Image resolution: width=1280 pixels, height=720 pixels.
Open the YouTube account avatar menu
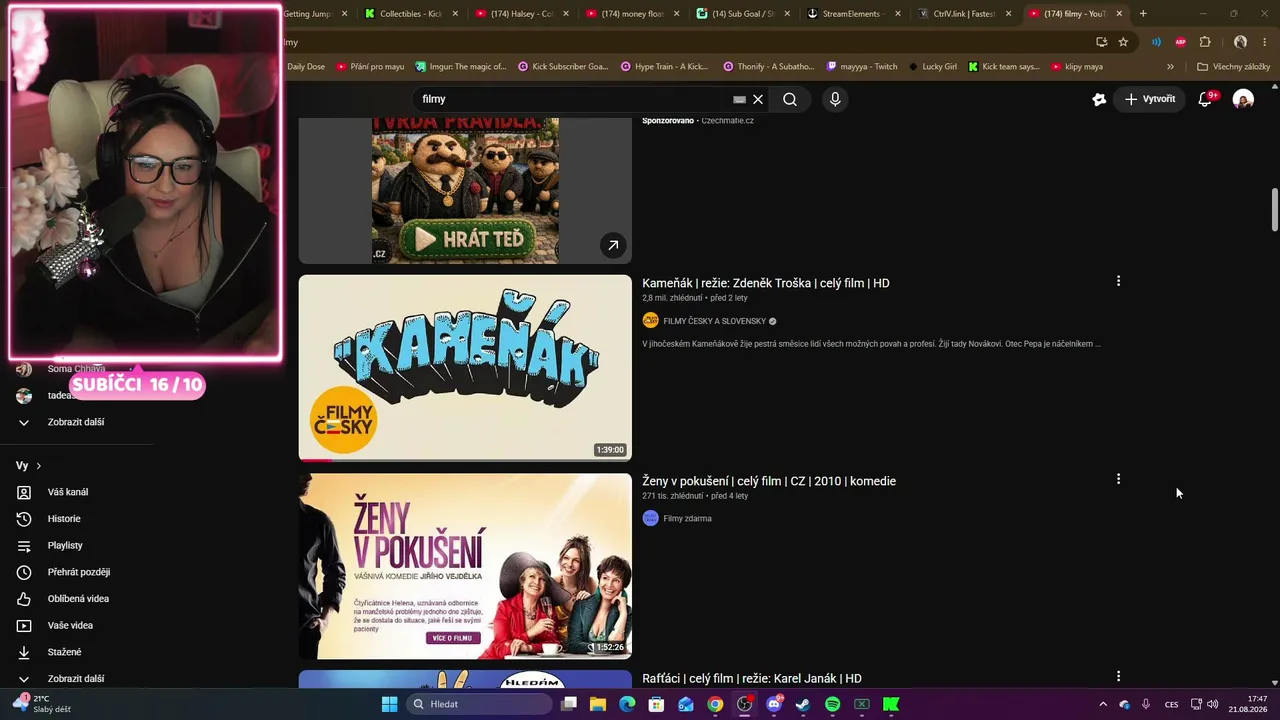click(1243, 99)
